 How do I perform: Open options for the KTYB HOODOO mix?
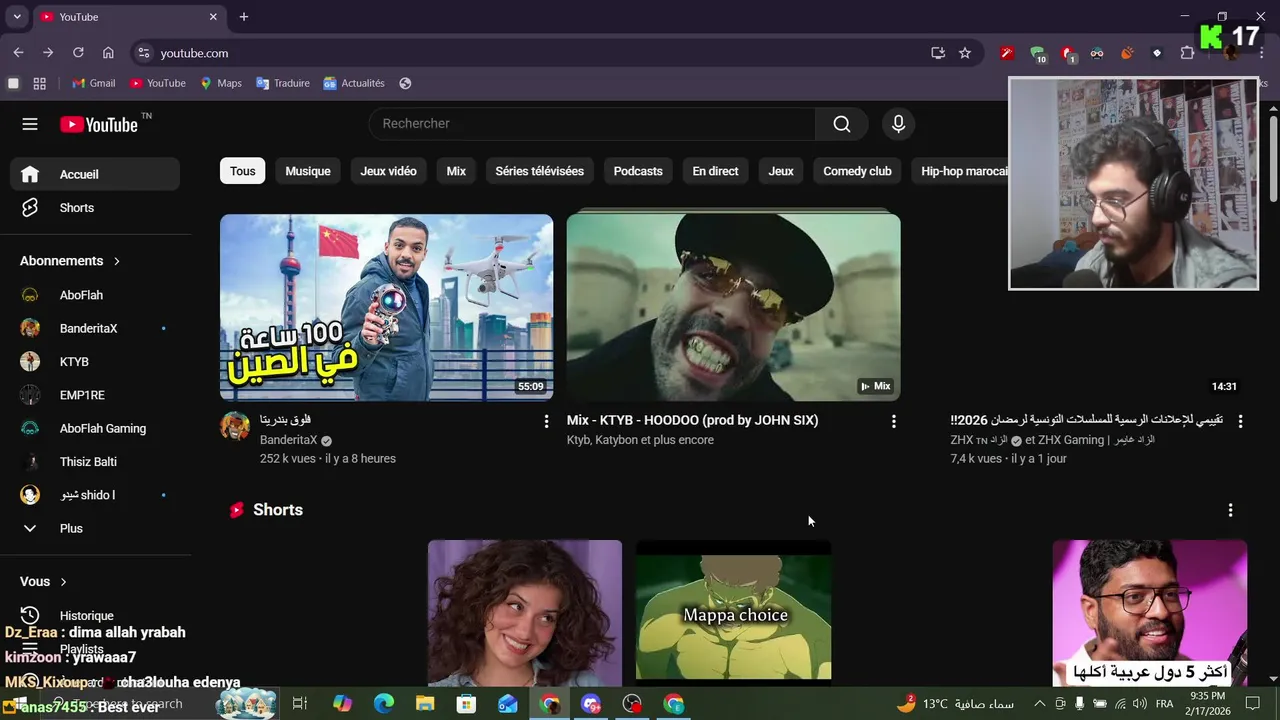pos(894,421)
